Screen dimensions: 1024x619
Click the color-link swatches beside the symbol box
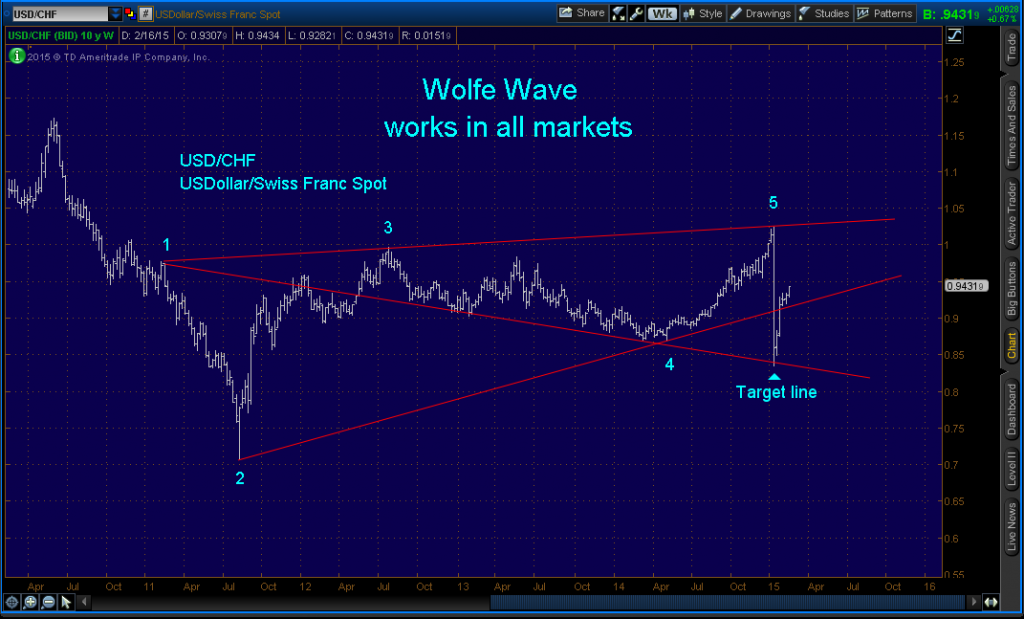pyautogui.click(x=129, y=14)
